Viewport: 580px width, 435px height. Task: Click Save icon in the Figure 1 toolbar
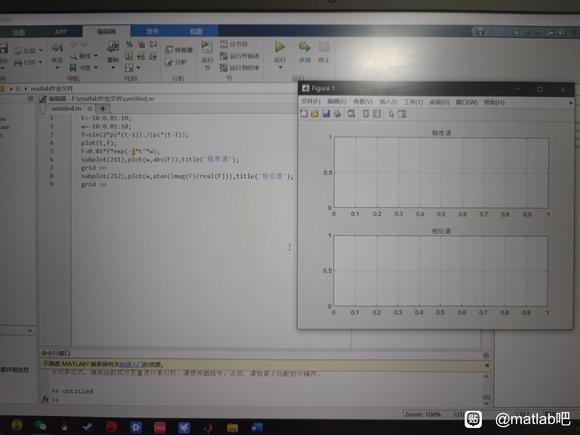[326, 114]
